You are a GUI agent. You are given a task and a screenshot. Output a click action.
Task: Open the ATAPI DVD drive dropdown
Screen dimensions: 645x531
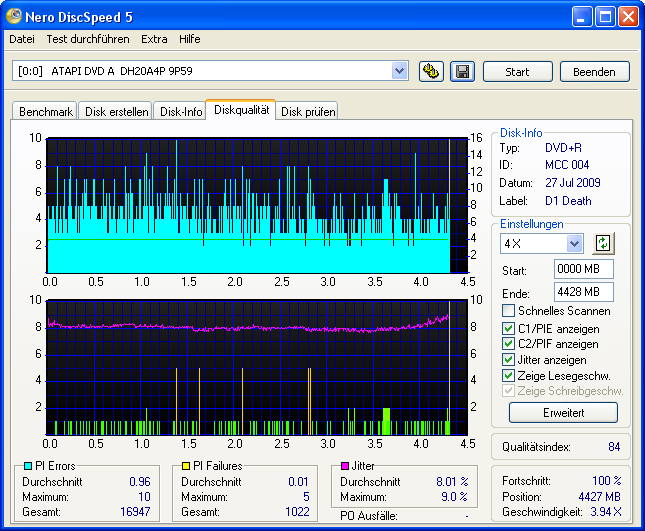point(399,71)
